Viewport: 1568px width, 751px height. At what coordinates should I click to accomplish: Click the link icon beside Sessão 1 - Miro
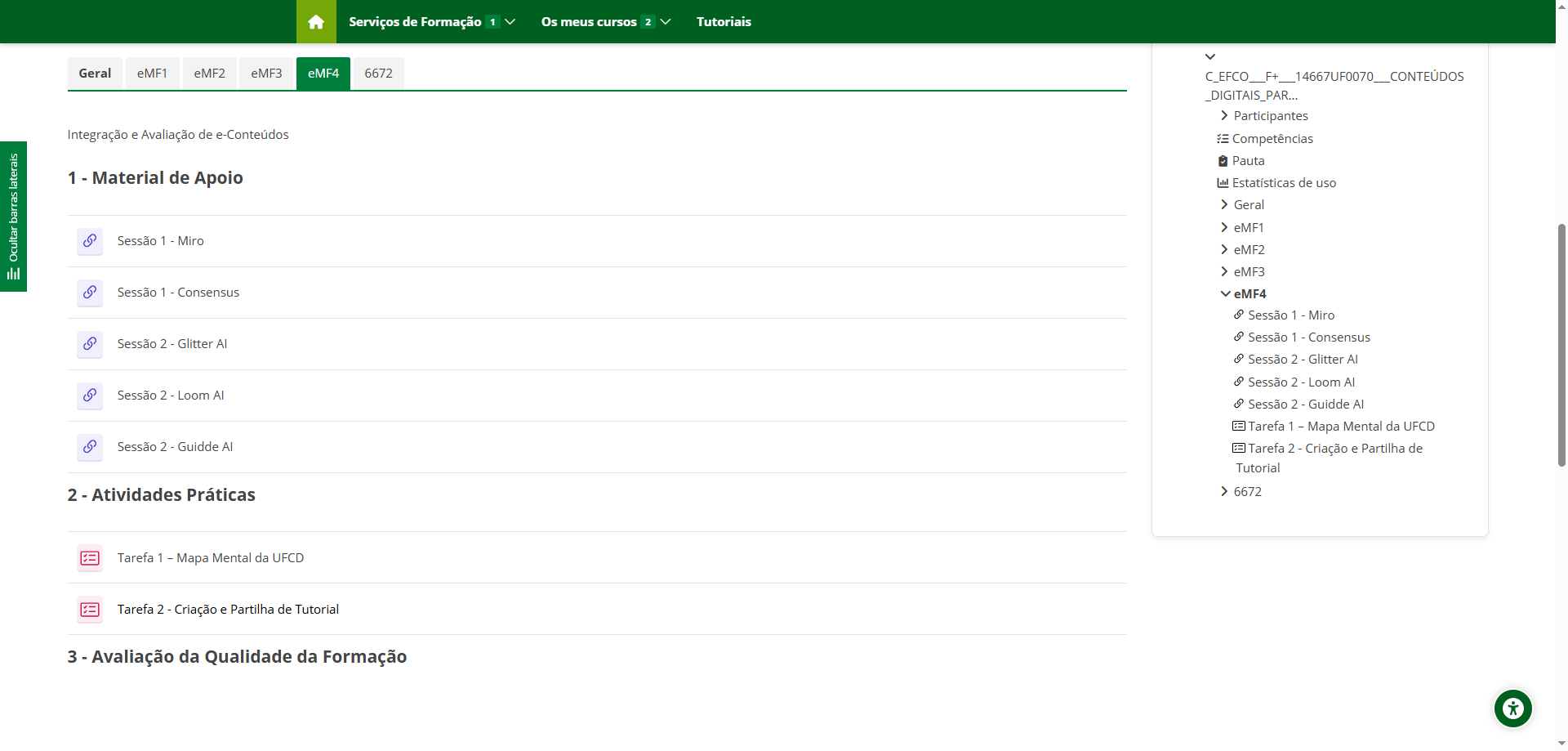pyautogui.click(x=90, y=241)
